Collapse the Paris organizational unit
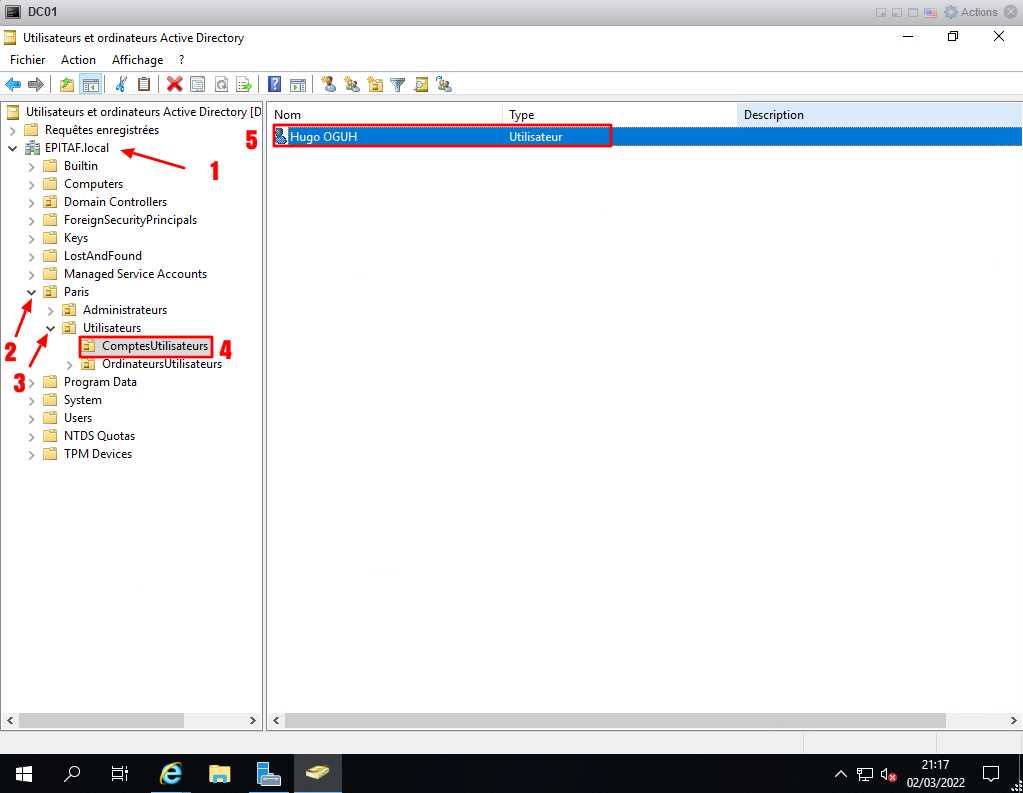 pyautogui.click(x=32, y=292)
